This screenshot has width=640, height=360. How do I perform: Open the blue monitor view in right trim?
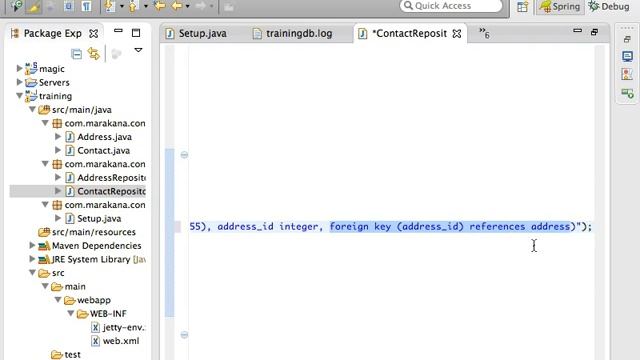pos(627,56)
